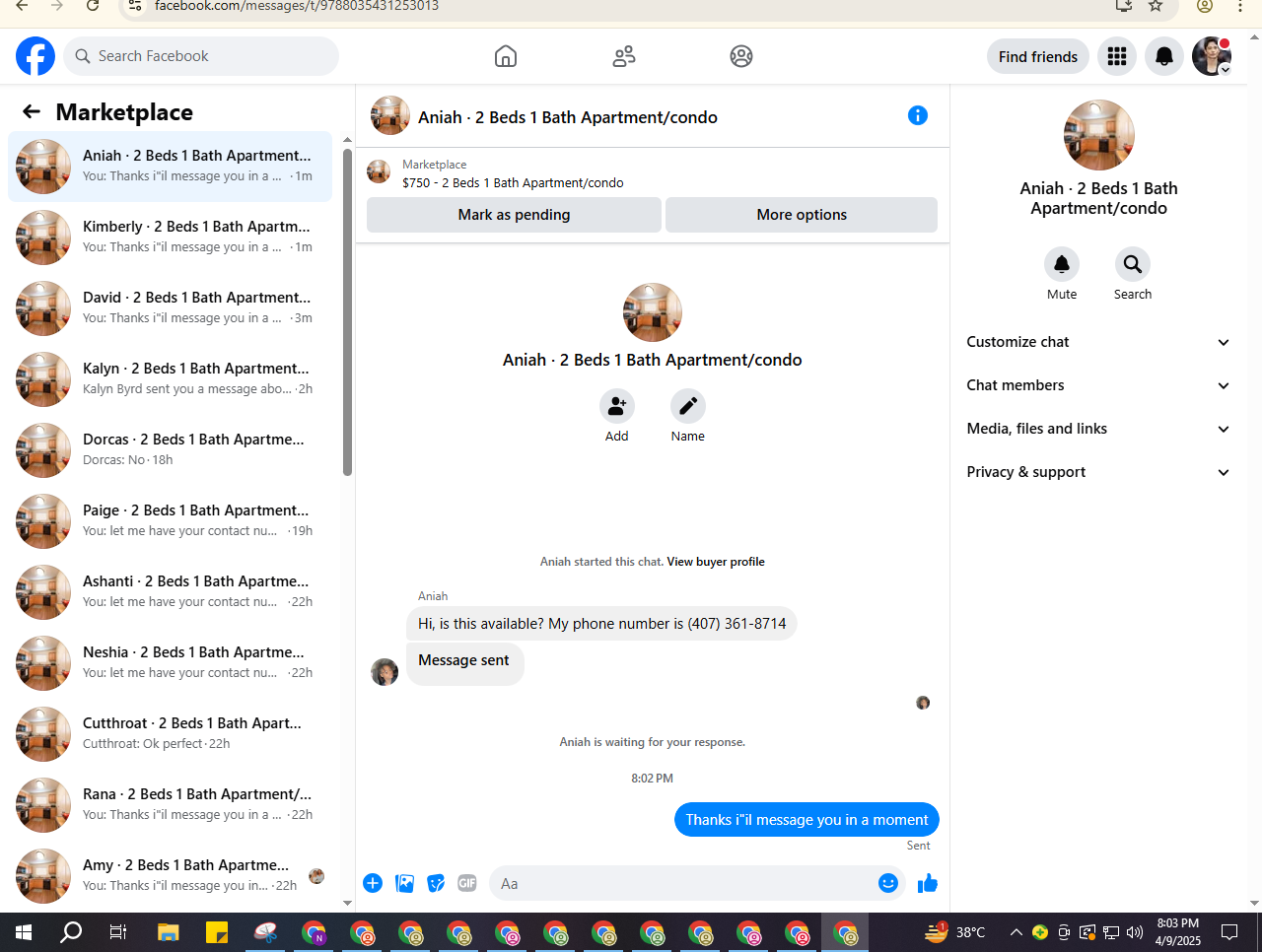Click the Add people icon

click(617, 406)
